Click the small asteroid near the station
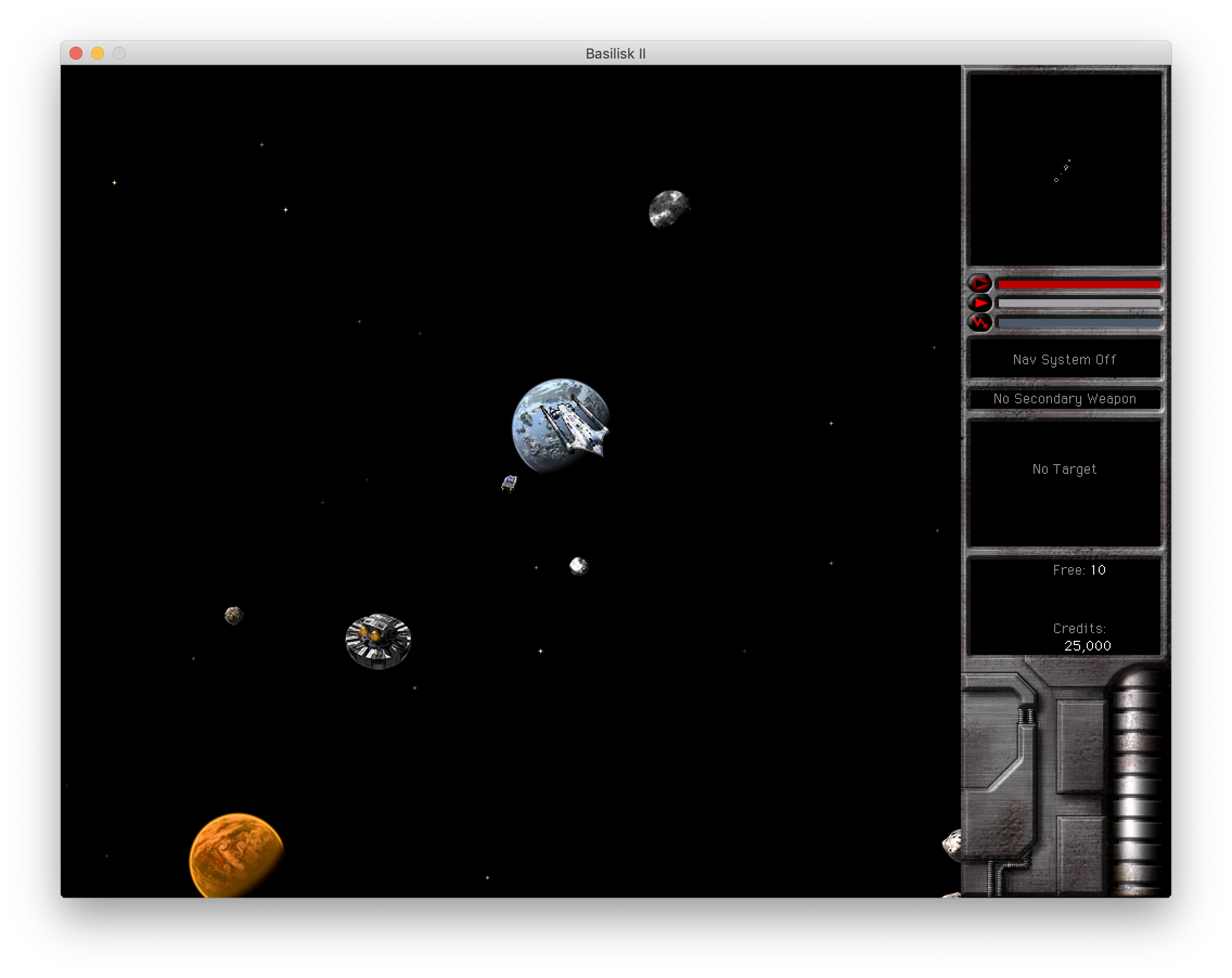 tap(233, 615)
